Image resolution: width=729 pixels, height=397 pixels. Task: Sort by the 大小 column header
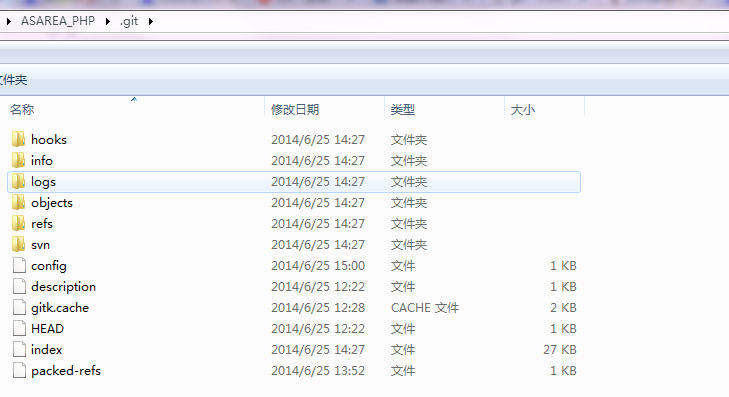(x=523, y=110)
